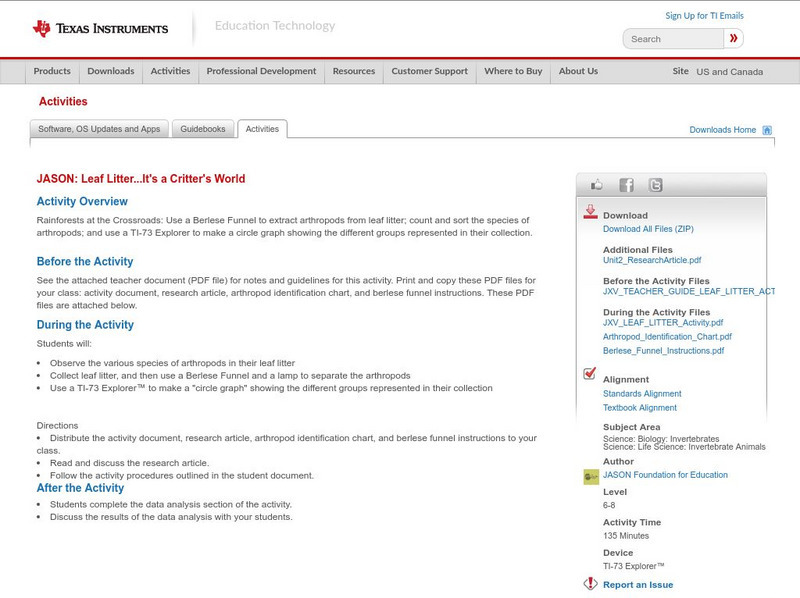The image size is (800, 598).
Task: Switch to Software, OS Updates and Apps tab
Action: (x=99, y=129)
